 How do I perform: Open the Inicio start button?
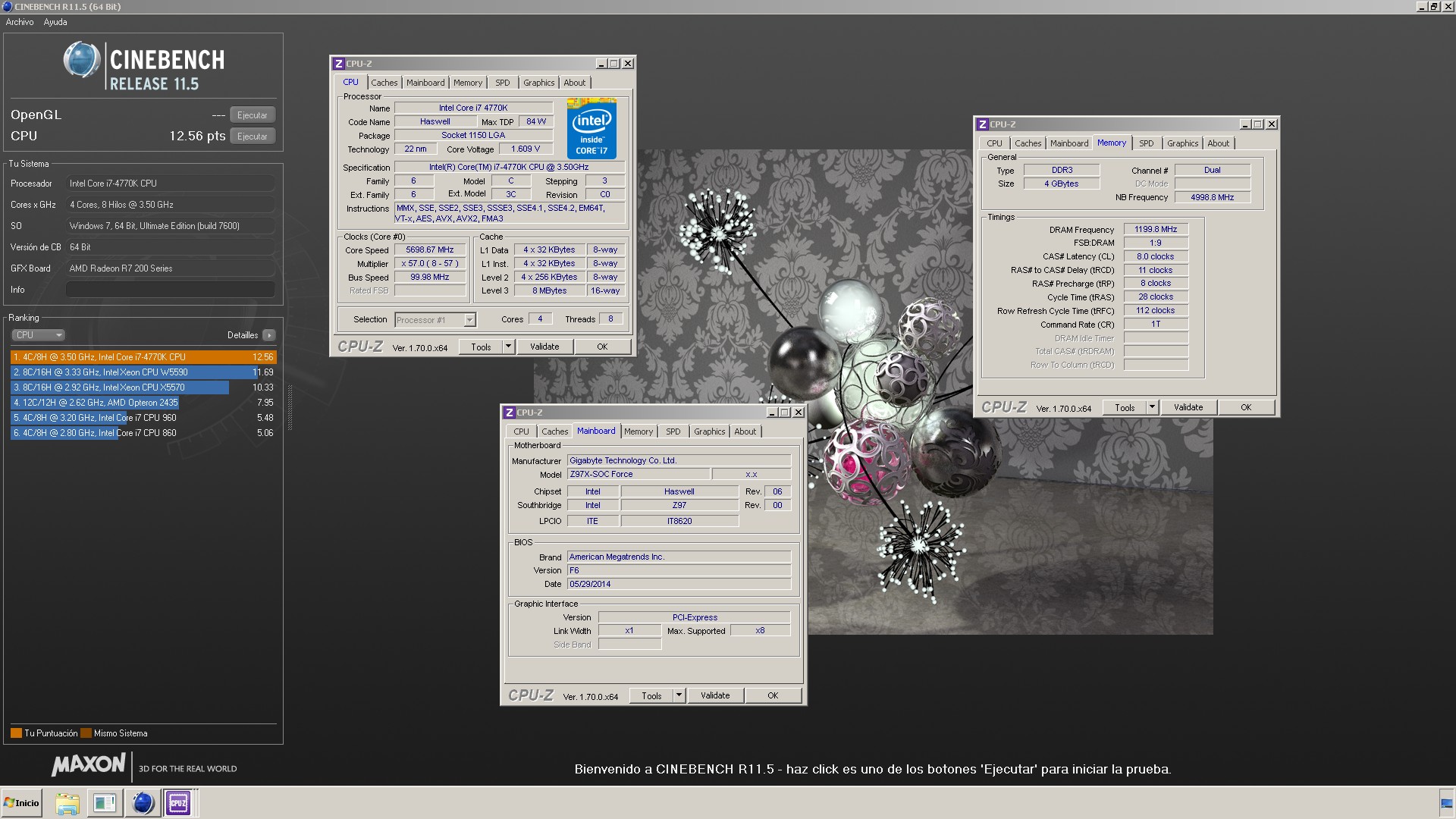tap(22, 803)
